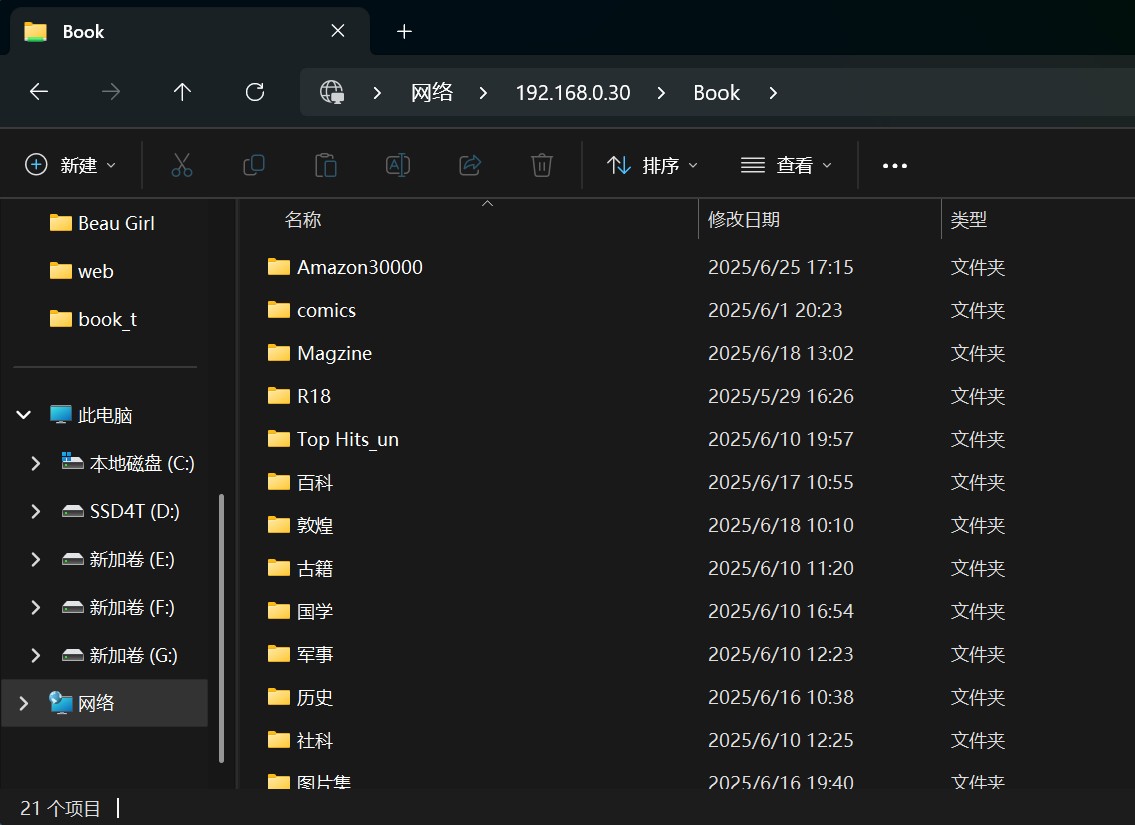Close the Book tab
Viewport: 1135px width, 825px height.
coord(337,30)
